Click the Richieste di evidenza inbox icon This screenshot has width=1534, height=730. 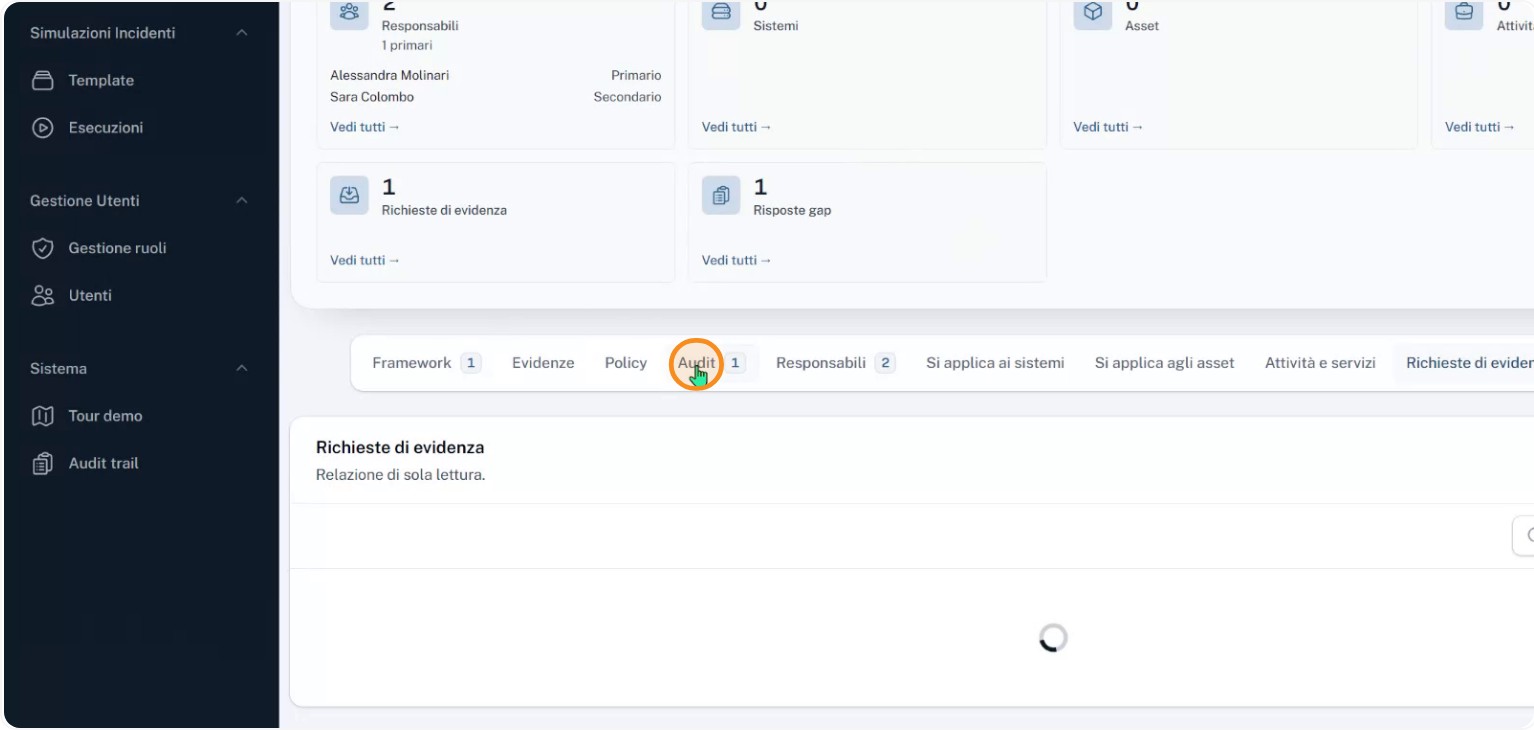click(x=350, y=195)
